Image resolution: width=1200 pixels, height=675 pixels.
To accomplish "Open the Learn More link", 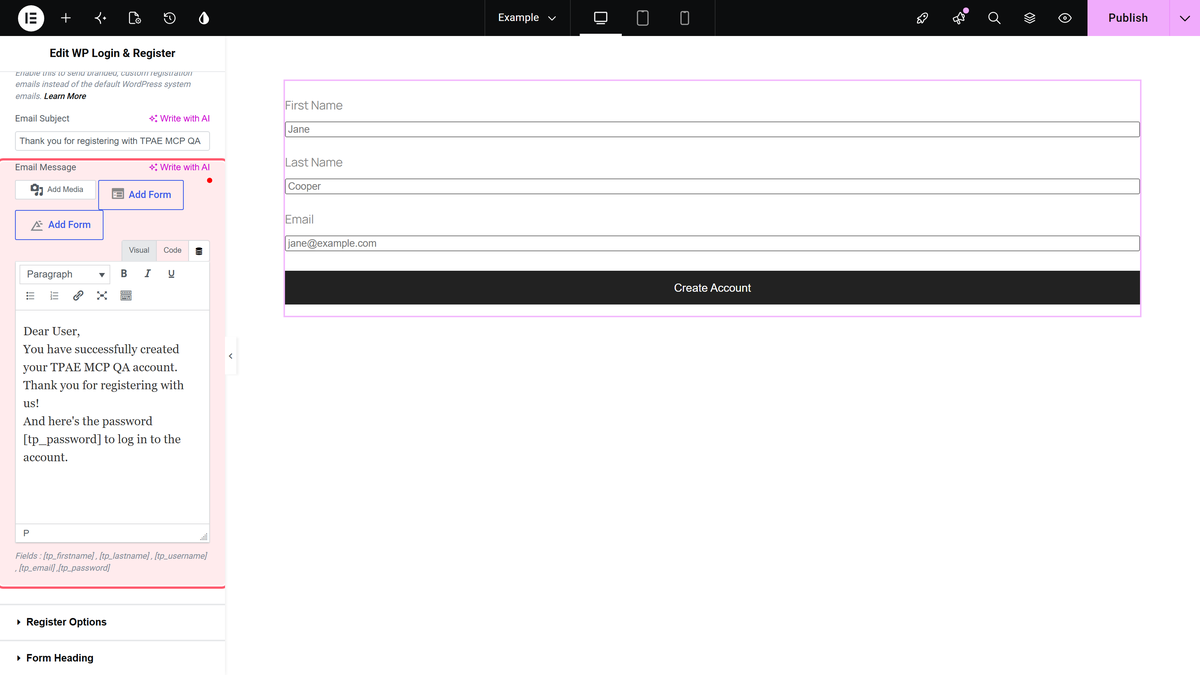I will (x=65, y=96).
